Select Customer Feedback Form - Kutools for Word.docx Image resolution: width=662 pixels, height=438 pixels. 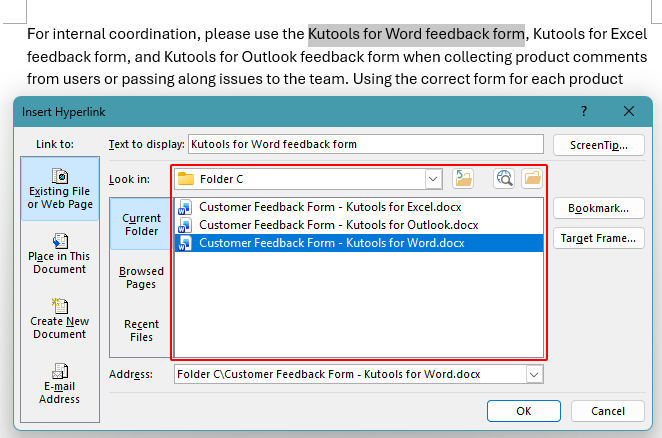[359, 243]
